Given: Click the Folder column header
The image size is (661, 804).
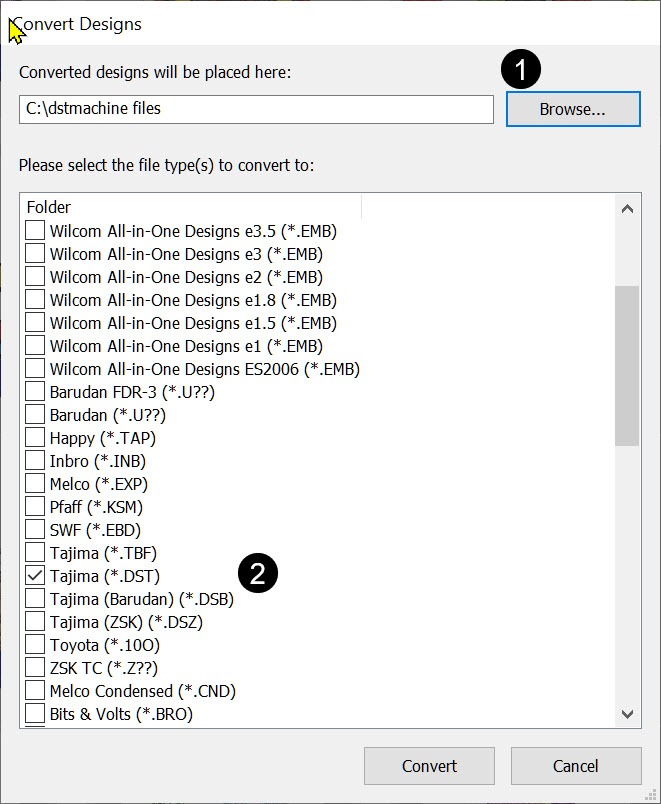Looking at the screenshot, I should pyautogui.click(x=190, y=207).
